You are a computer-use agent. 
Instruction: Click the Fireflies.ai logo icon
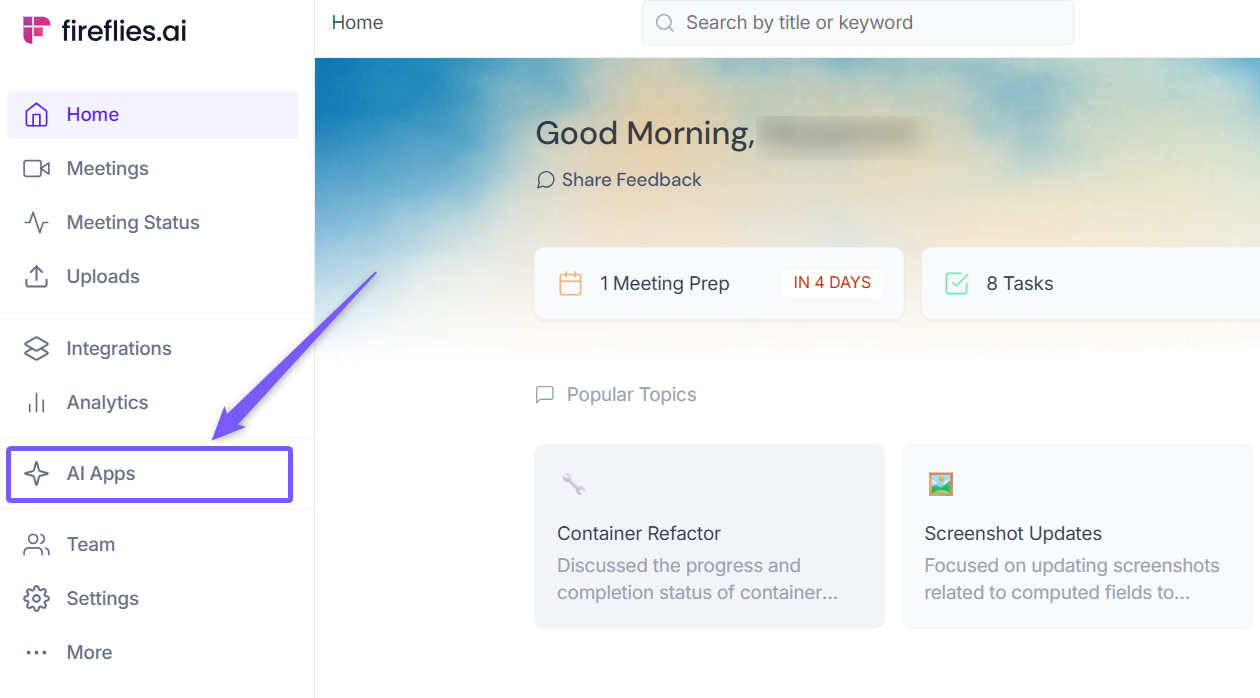pyautogui.click(x=36, y=30)
